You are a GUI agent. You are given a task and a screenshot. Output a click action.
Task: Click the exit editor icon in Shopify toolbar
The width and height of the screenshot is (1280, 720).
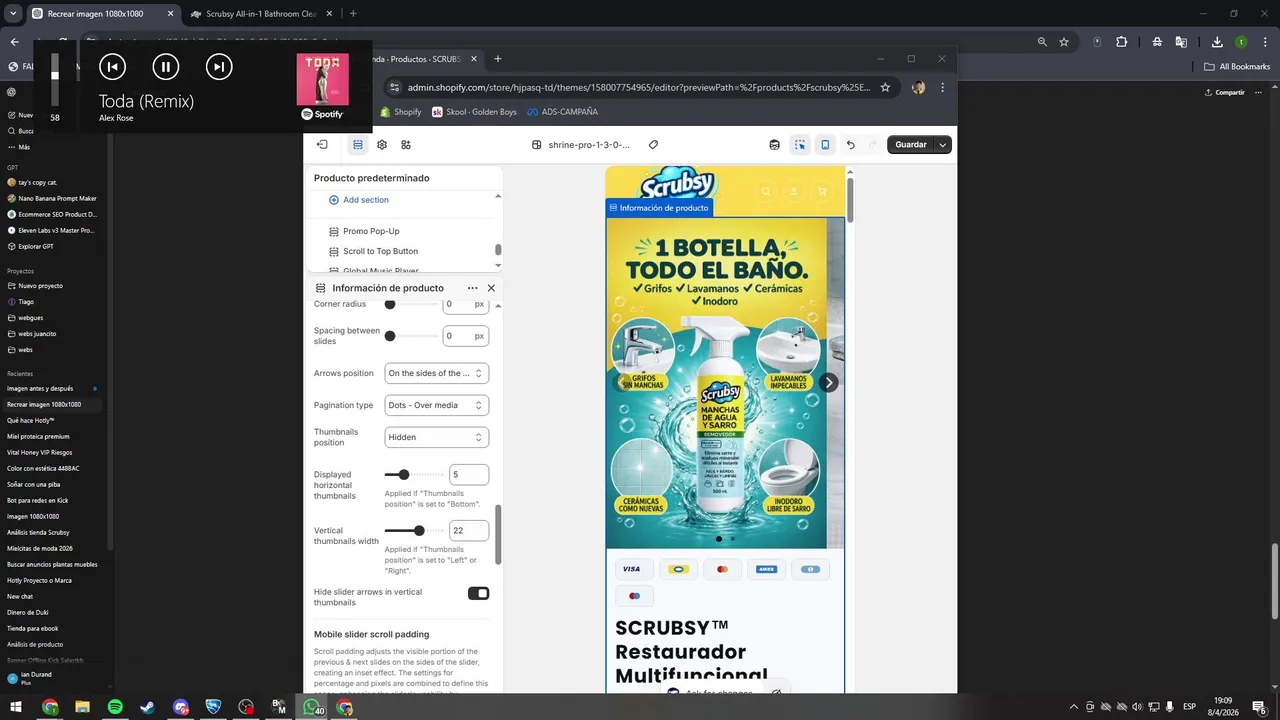(x=322, y=145)
